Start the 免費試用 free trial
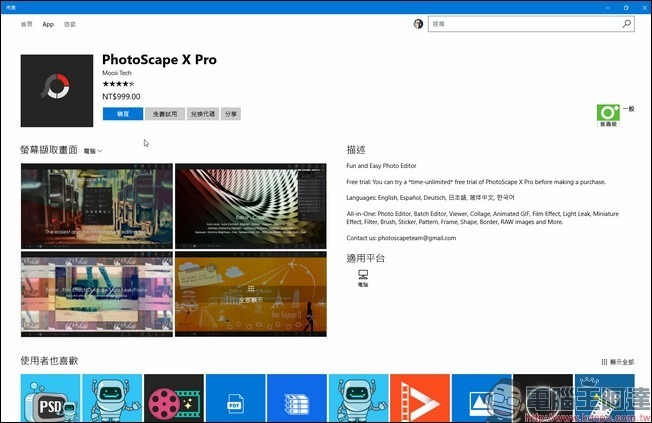The width and height of the screenshot is (652, 423). (x=165, y=114)
